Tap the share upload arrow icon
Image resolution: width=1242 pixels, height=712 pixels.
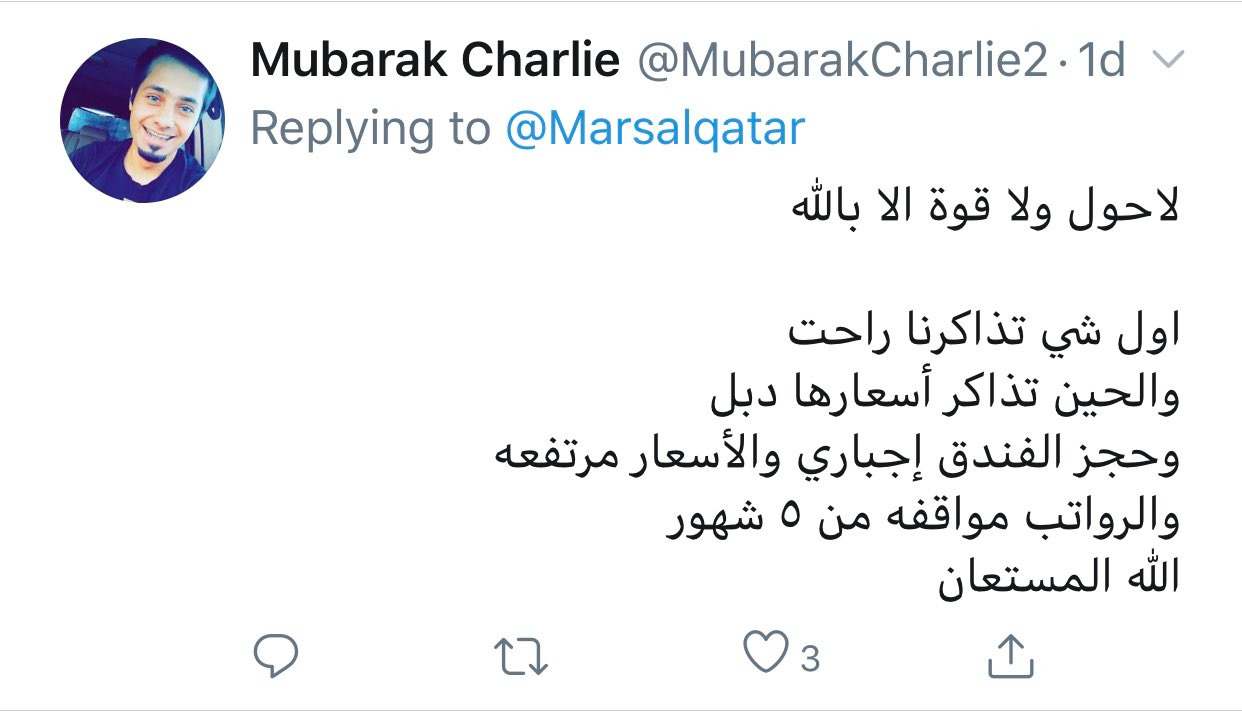coord(1009,655)
